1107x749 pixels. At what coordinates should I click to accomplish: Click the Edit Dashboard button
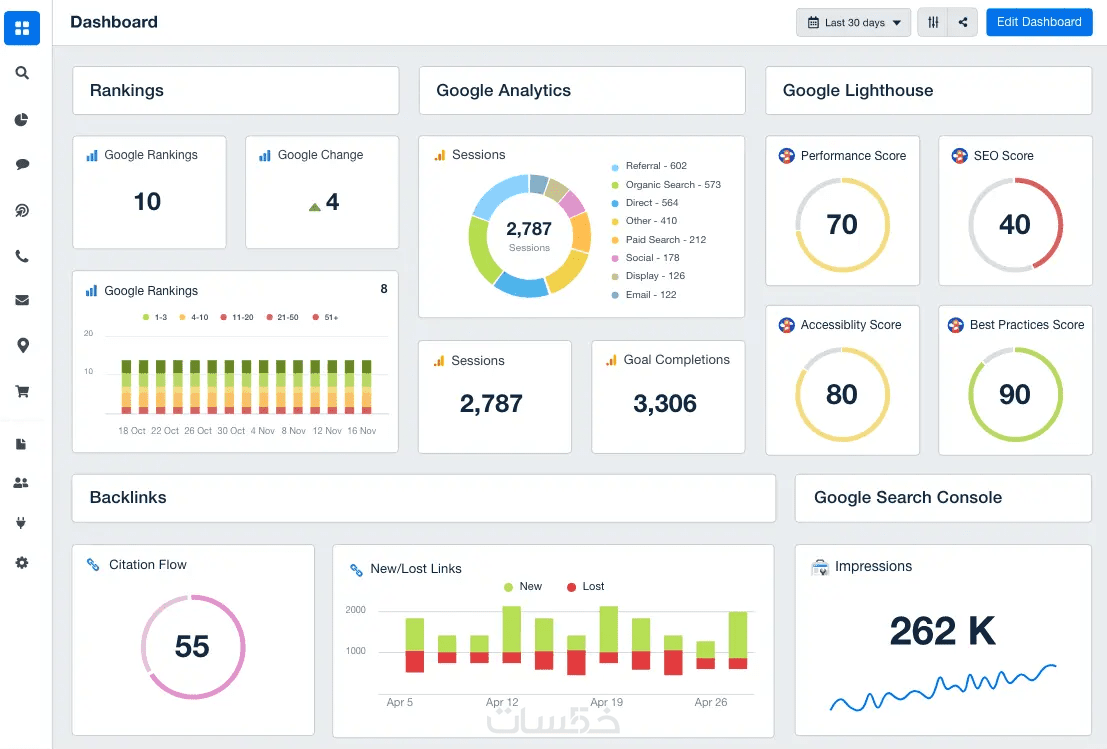click(1039, 22)
